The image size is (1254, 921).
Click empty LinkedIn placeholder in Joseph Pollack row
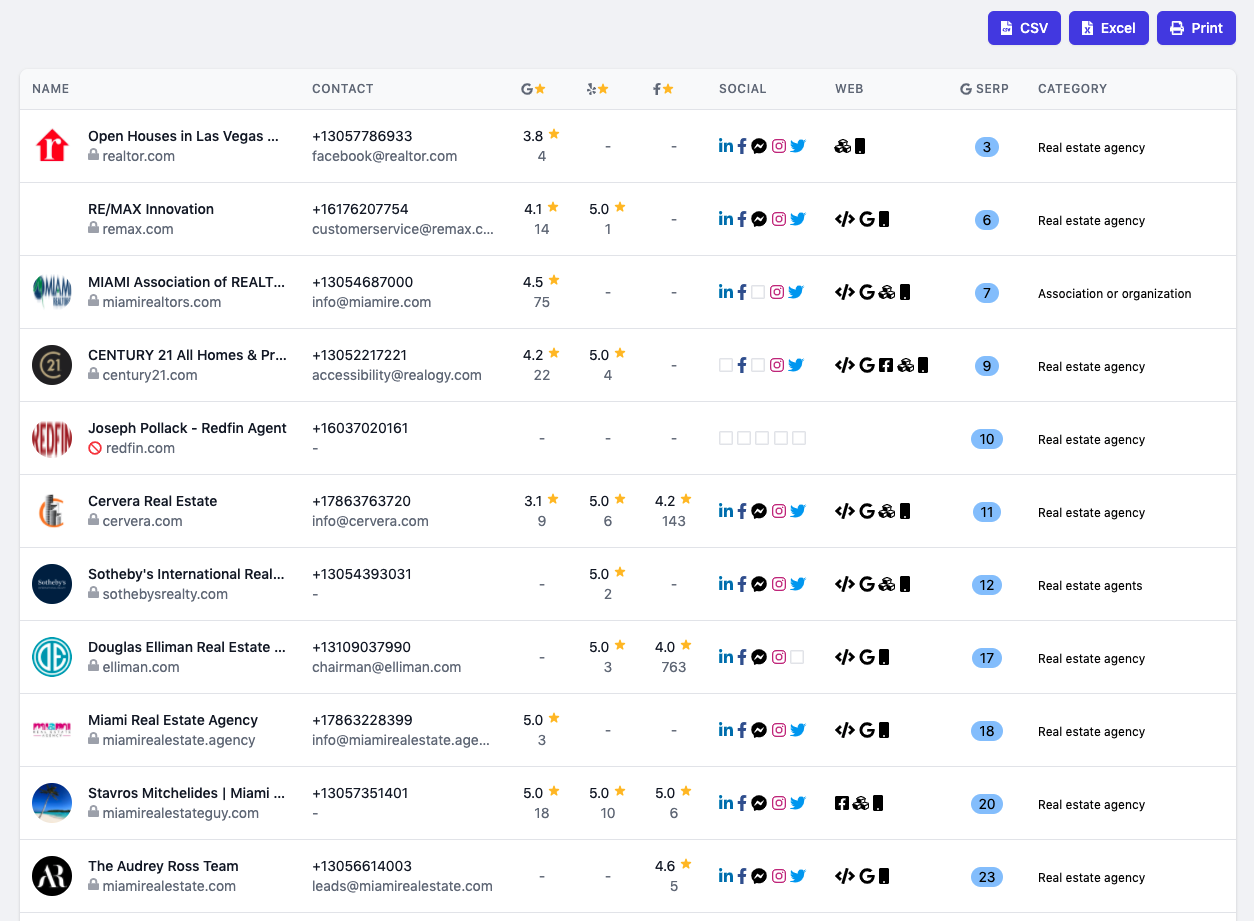click(x=726, y=438)
